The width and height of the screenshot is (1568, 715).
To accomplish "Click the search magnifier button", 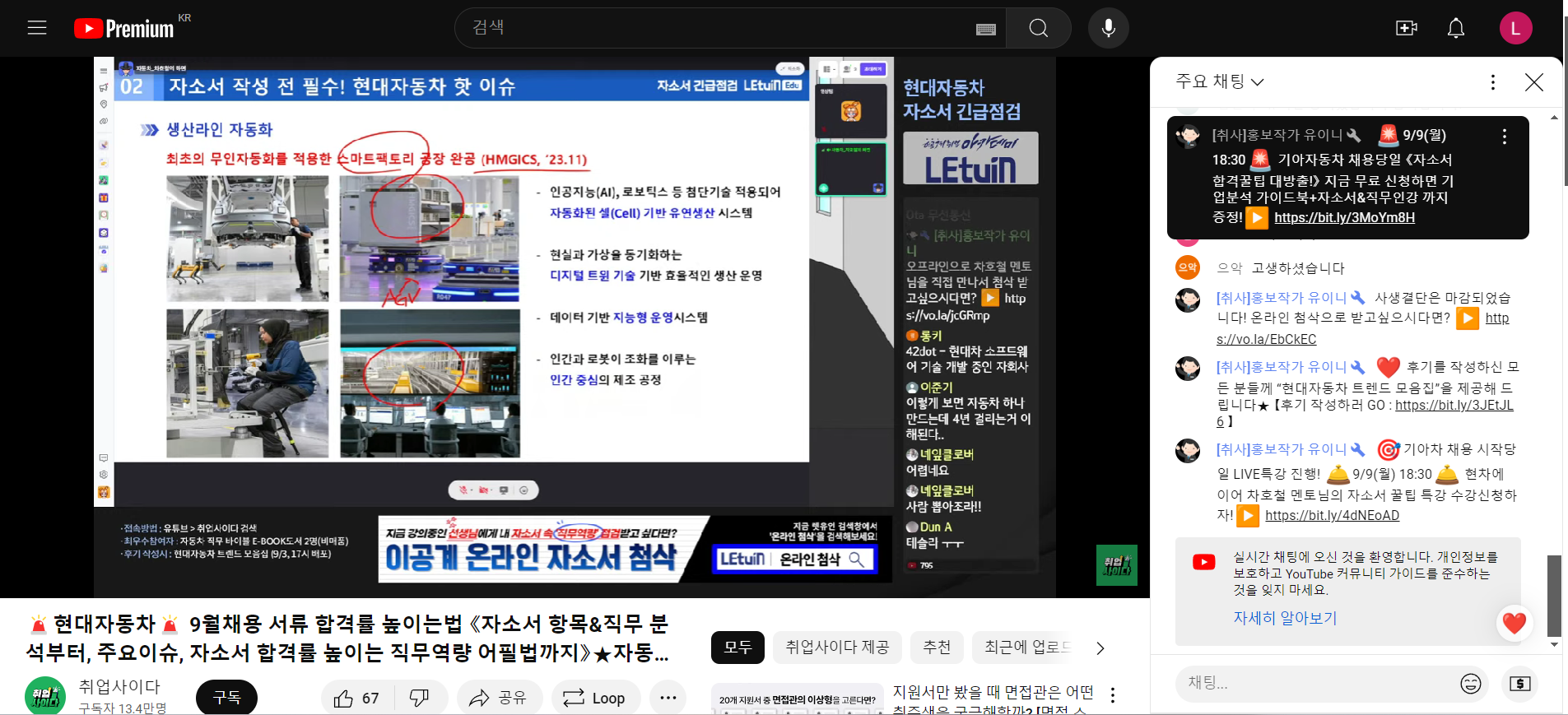I will pos(1038,29).
